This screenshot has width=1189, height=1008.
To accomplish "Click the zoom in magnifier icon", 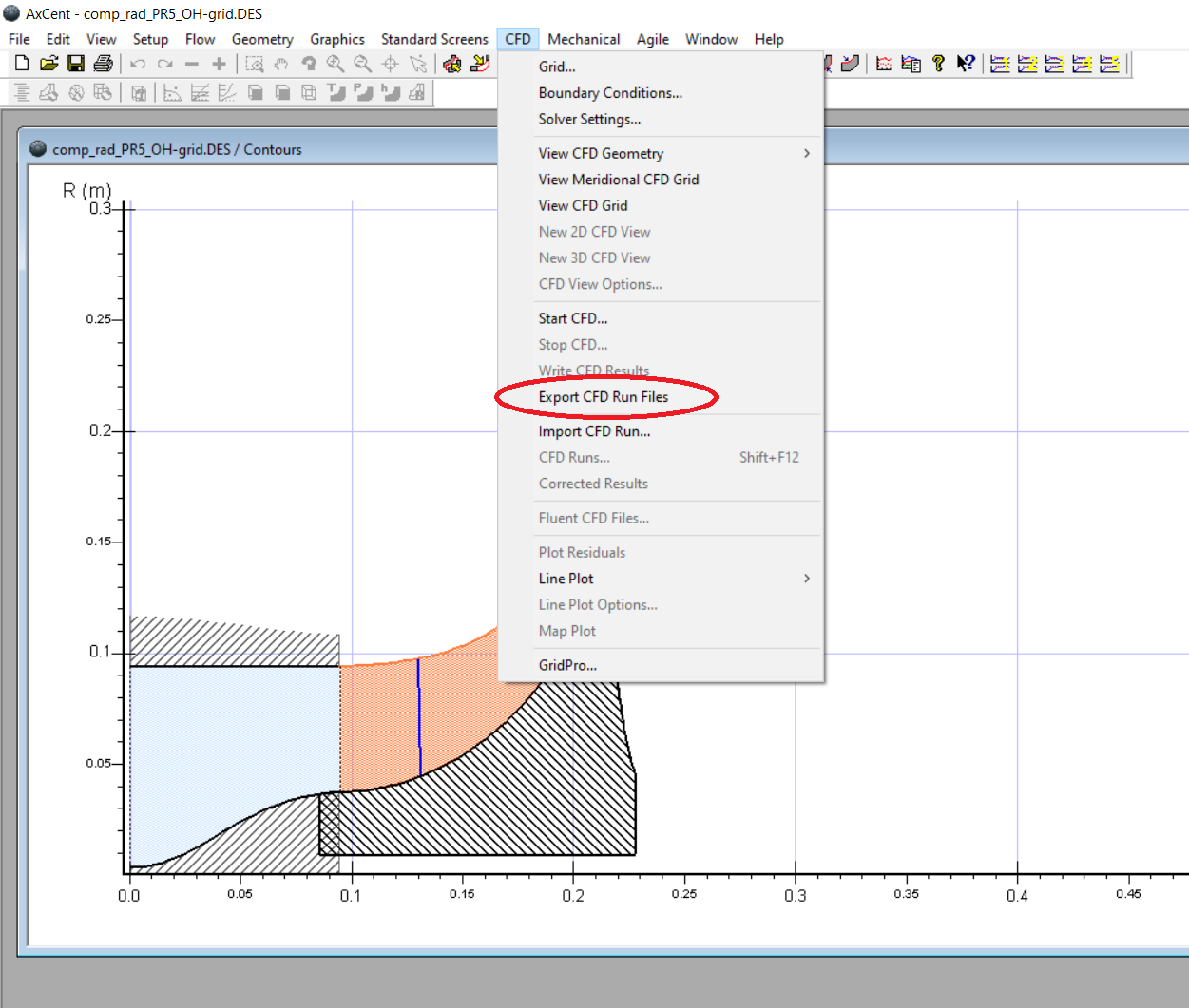I will point(336,64).
